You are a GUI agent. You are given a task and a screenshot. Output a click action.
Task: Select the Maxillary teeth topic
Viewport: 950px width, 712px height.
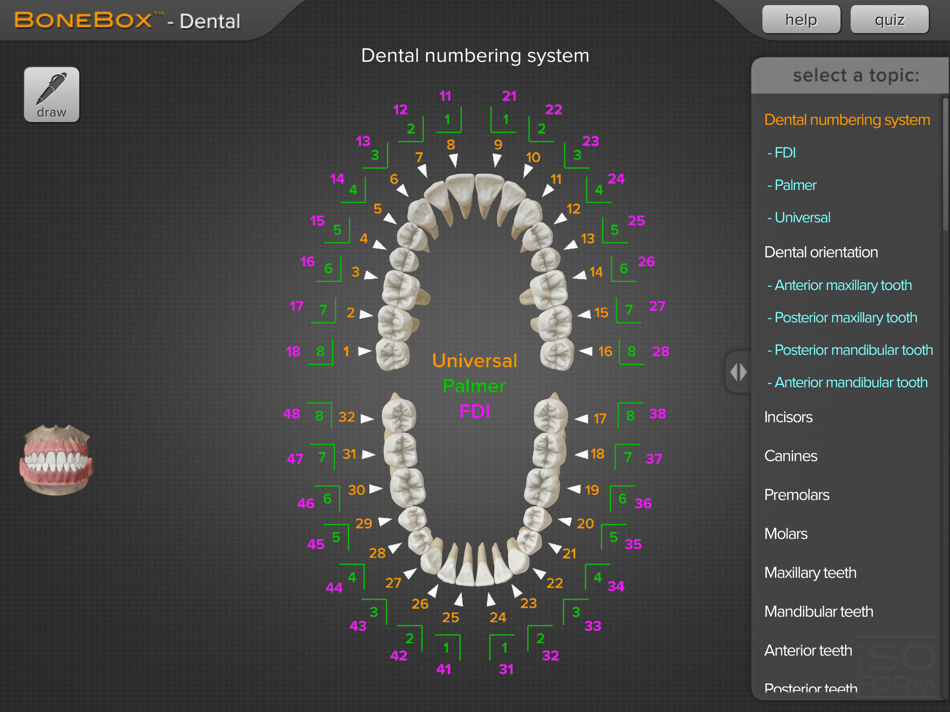coord(810,572)
